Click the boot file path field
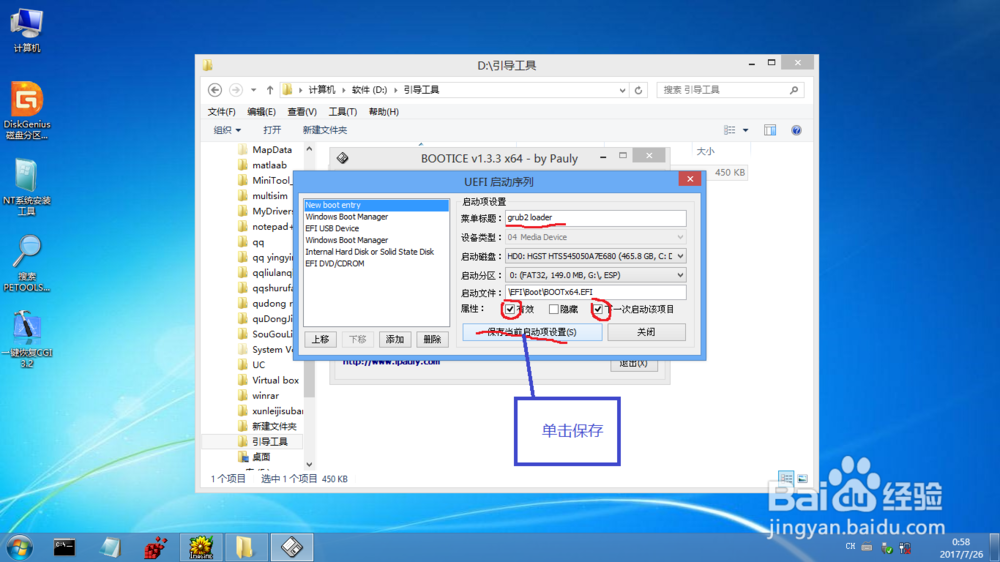Screen dimensions: 1000x562 tap(596, 292)
